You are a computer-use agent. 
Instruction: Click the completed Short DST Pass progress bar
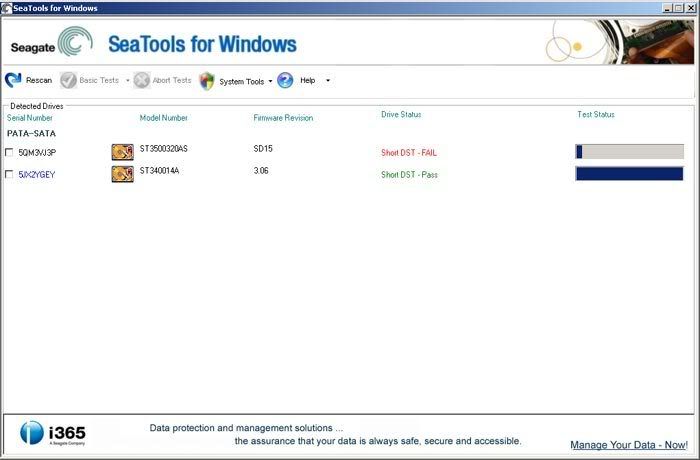tap(629, 174)
